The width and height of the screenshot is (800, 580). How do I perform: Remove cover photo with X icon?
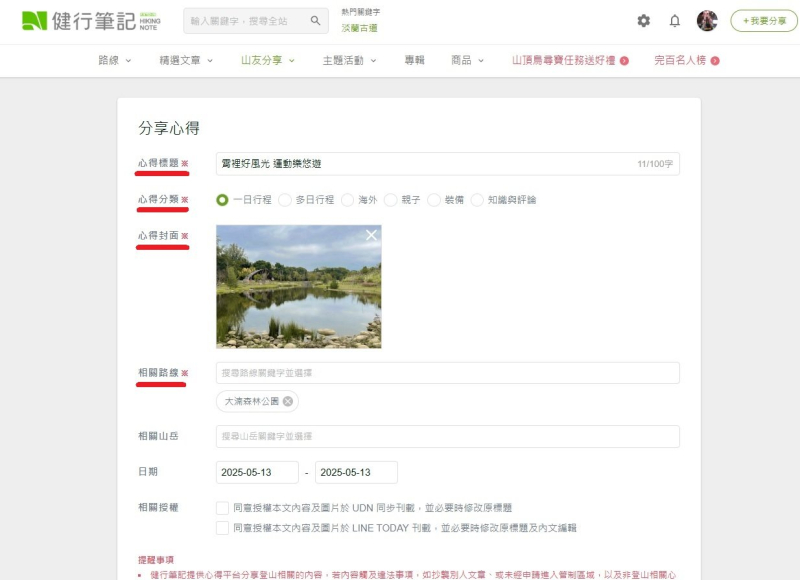coord(371,235)
